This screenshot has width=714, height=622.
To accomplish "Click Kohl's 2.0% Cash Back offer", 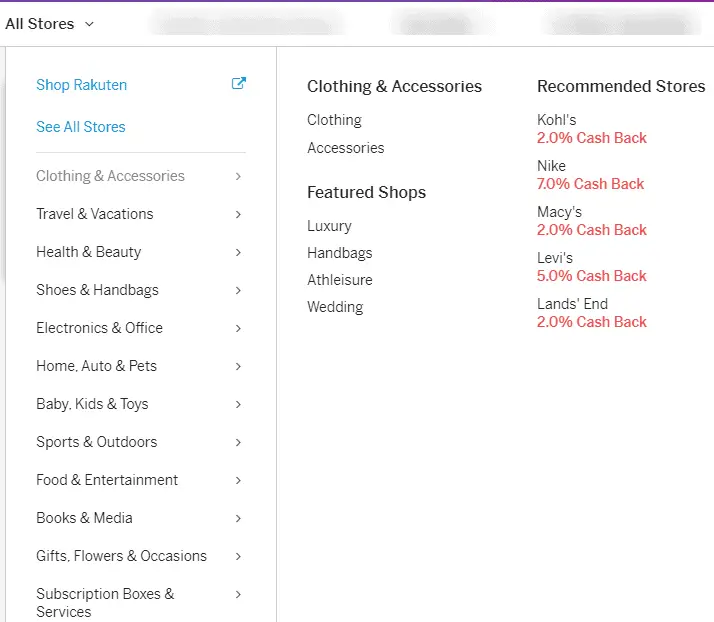I will 592,138.
